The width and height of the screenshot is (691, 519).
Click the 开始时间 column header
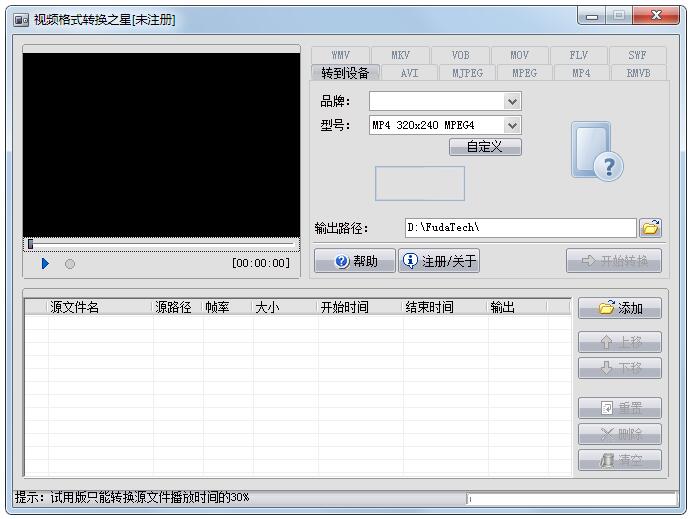point(345,308)
